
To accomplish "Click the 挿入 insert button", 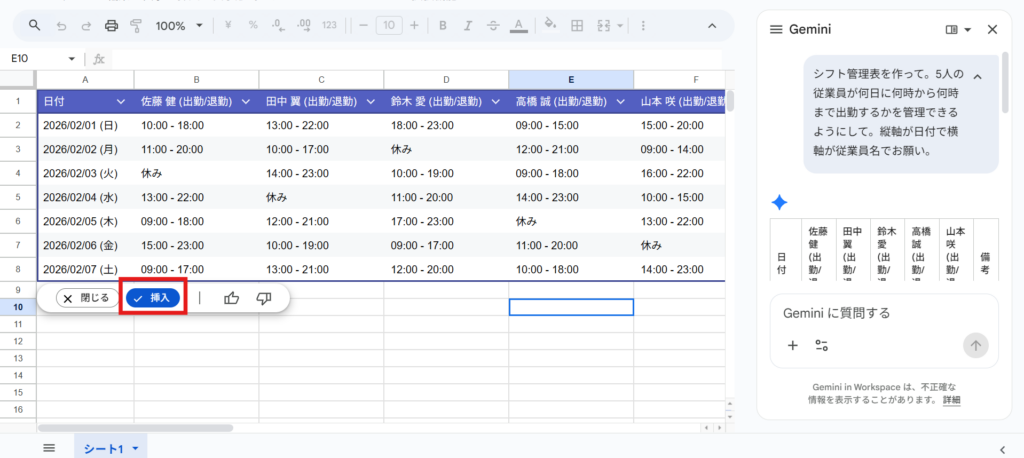I will tap(153, 298).
